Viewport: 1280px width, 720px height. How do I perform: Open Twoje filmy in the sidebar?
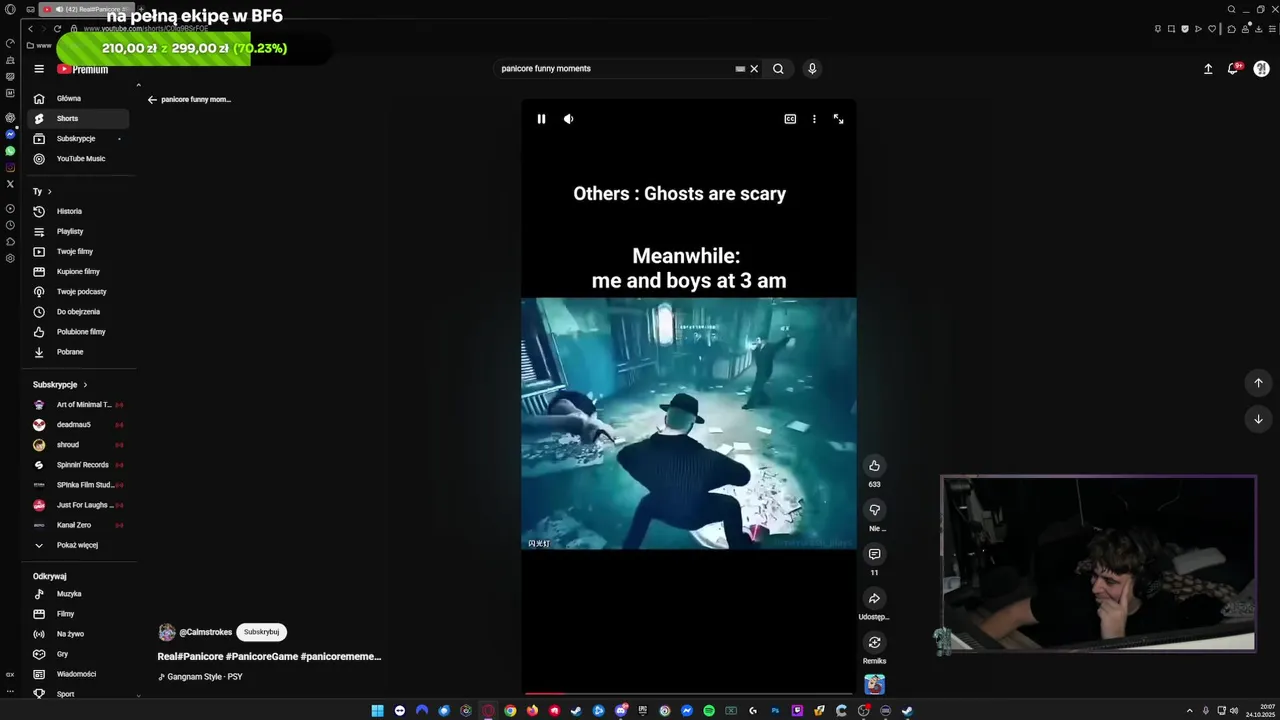point(78,251)
